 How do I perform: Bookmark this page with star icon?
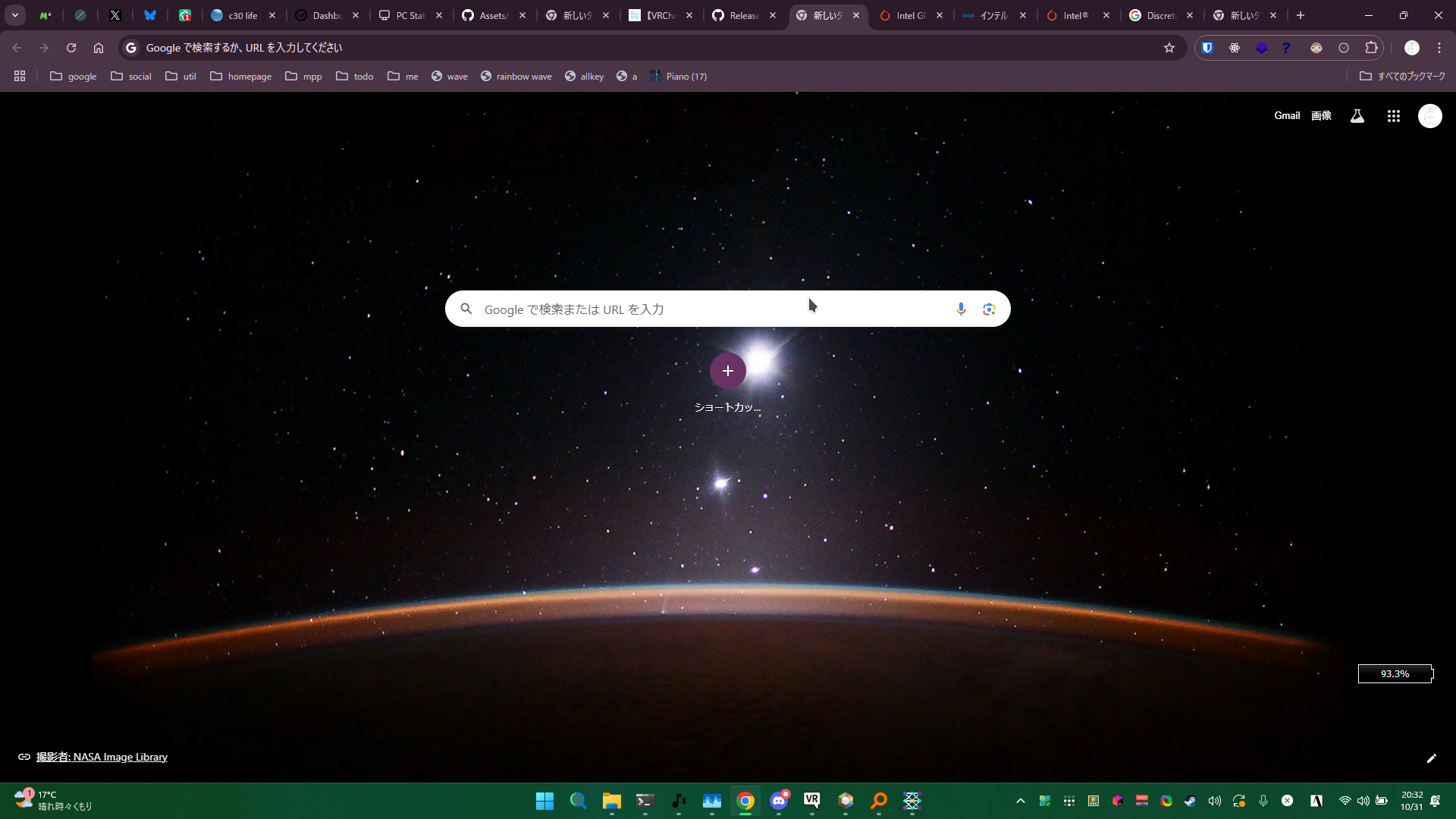[1169, 48]
